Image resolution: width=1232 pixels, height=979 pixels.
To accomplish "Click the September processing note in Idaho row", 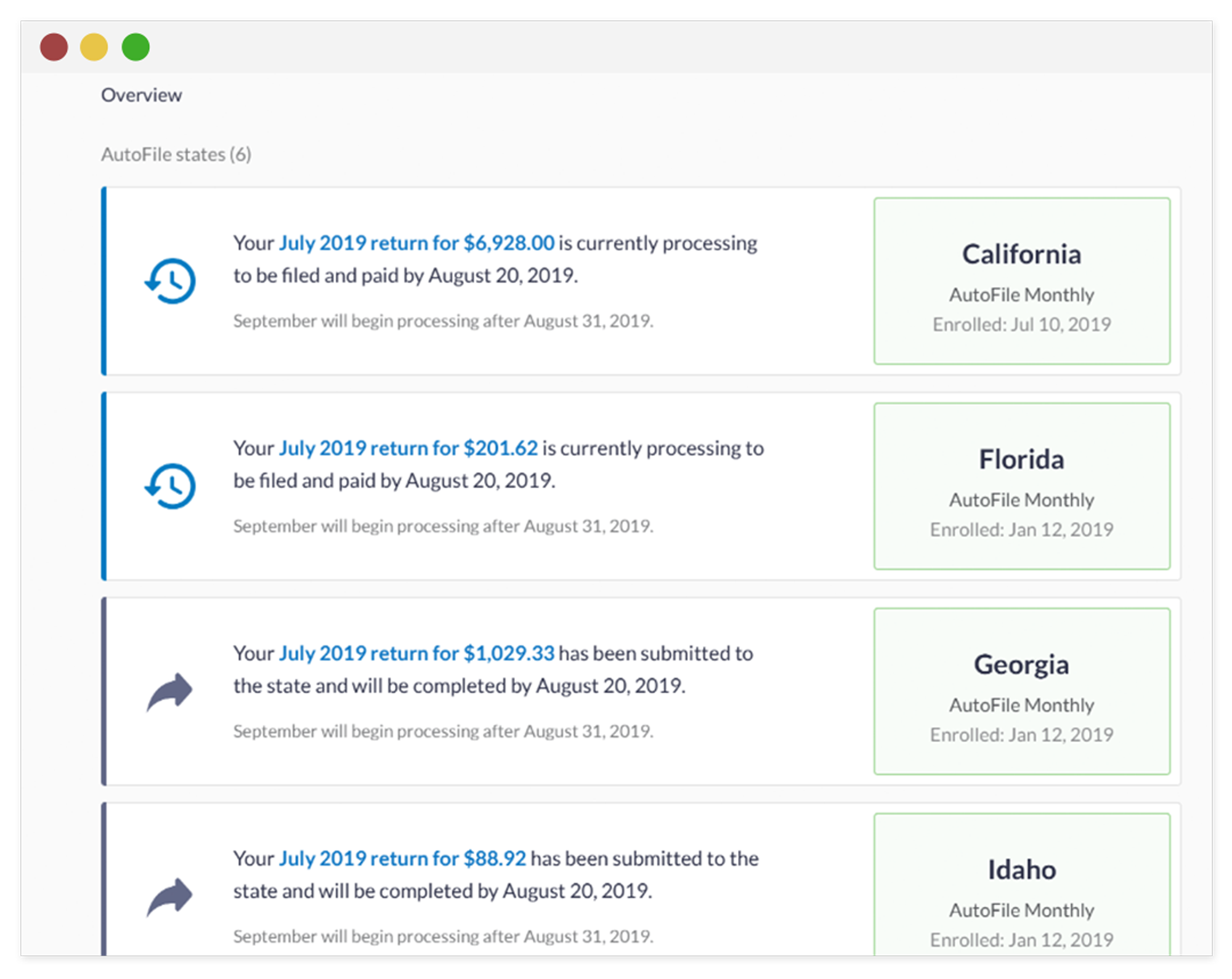I will [444, 937].
